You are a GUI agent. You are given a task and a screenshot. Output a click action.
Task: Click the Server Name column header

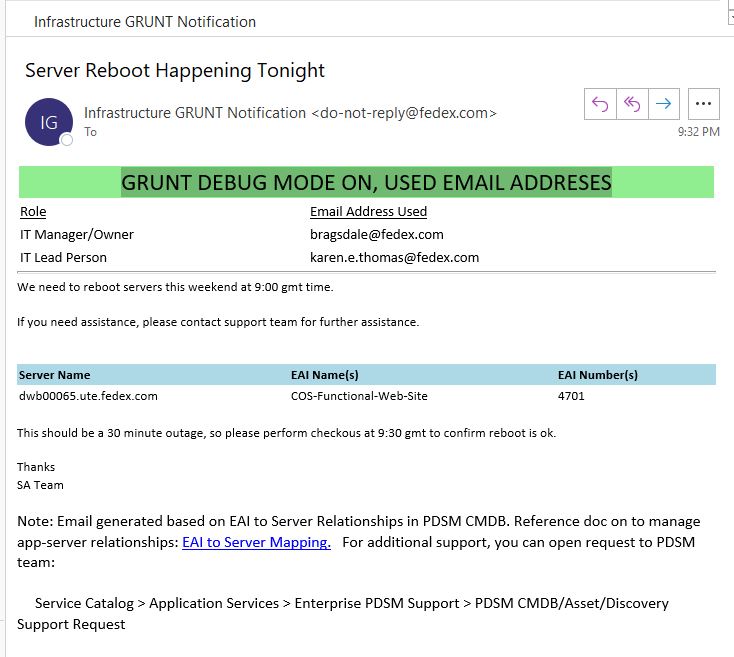(x=54, y=375)
